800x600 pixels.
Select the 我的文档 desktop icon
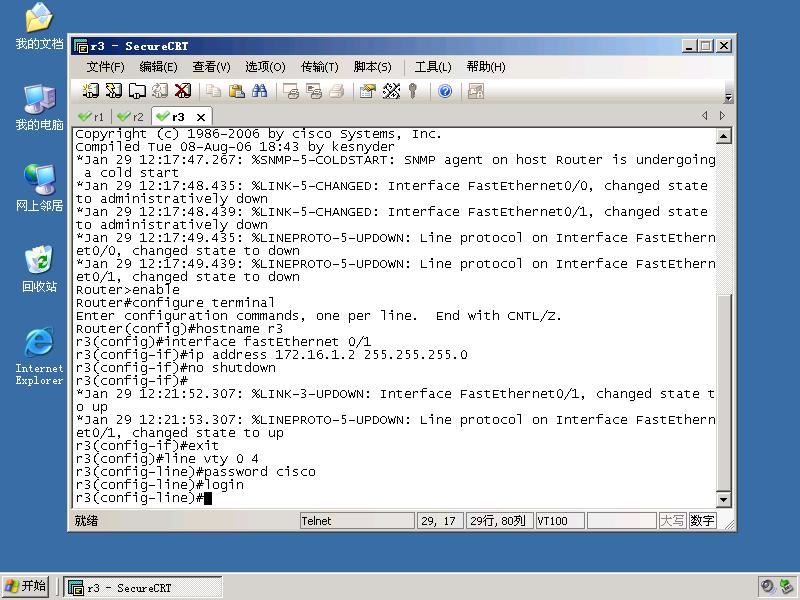39,26
